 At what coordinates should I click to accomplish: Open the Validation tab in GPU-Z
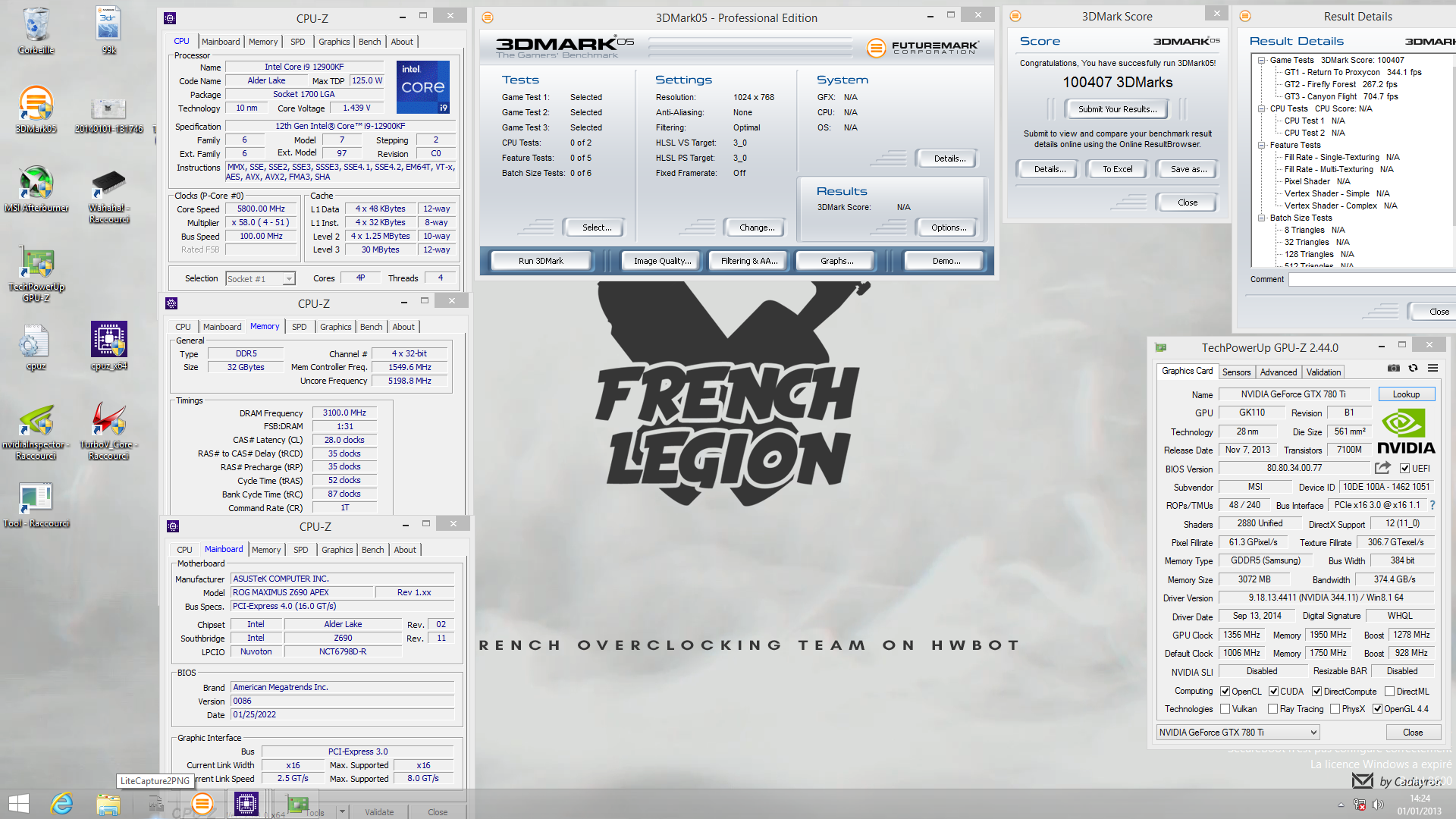1323,372
